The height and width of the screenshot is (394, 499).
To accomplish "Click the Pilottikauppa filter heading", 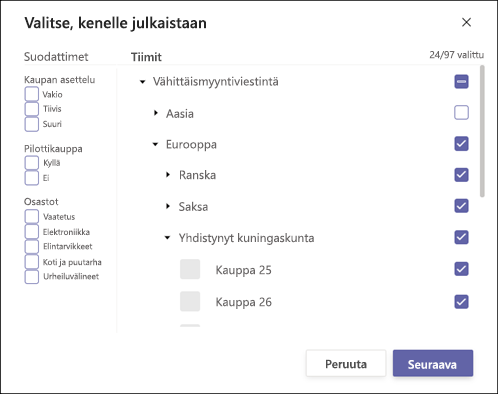I will (53, 149).
